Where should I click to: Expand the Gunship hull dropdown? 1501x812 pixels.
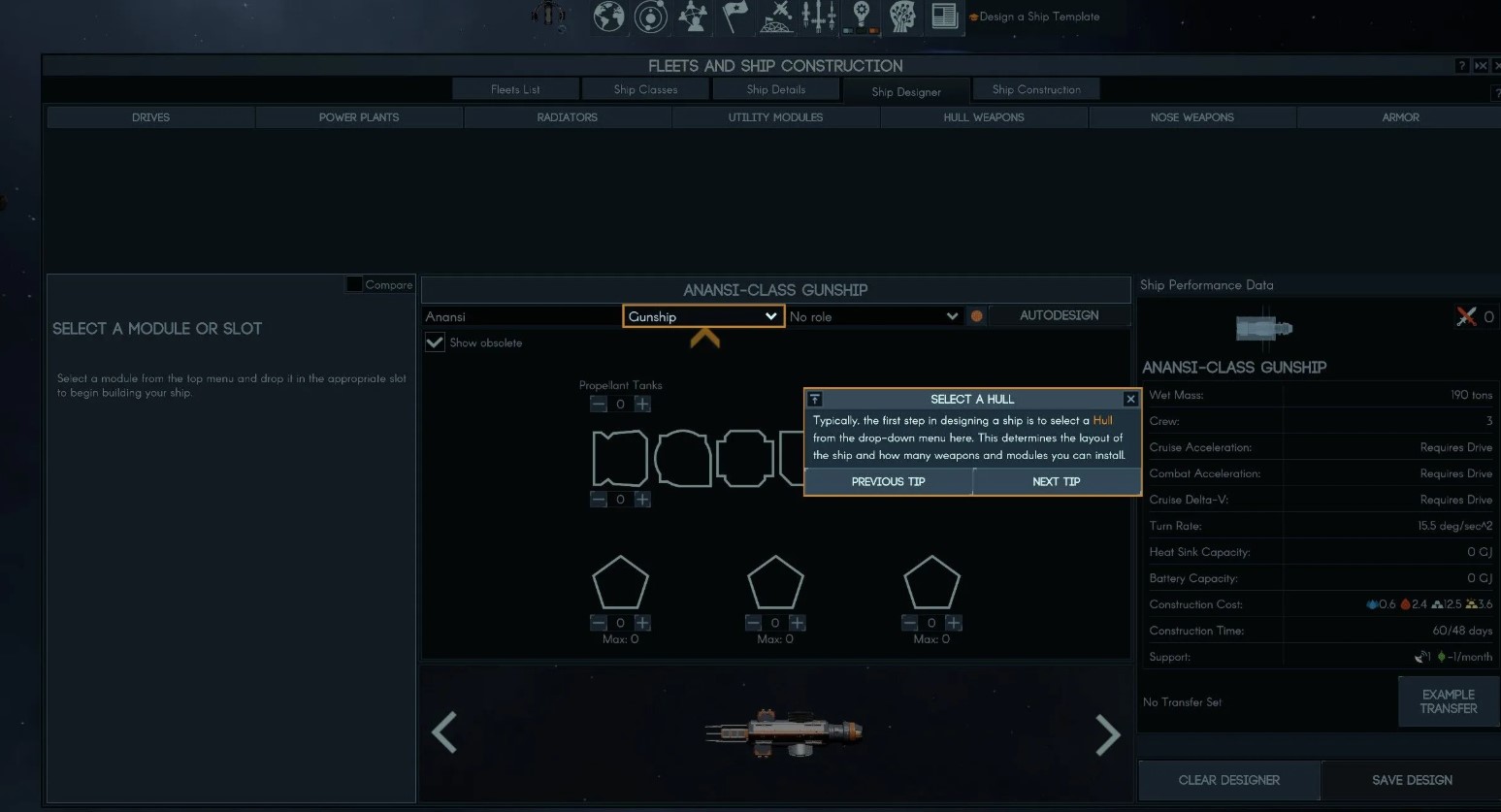[x=702, y=316]
